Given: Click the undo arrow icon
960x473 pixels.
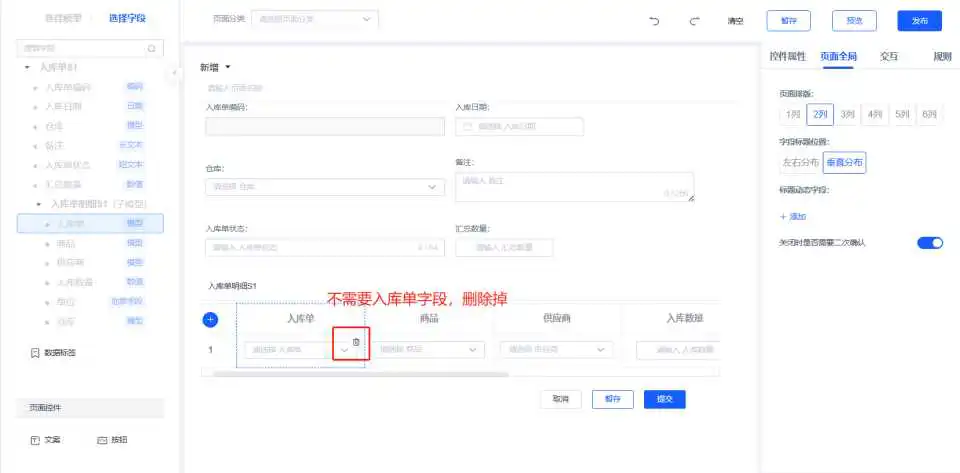Looking at the screenshot, I should coord(654,21).
